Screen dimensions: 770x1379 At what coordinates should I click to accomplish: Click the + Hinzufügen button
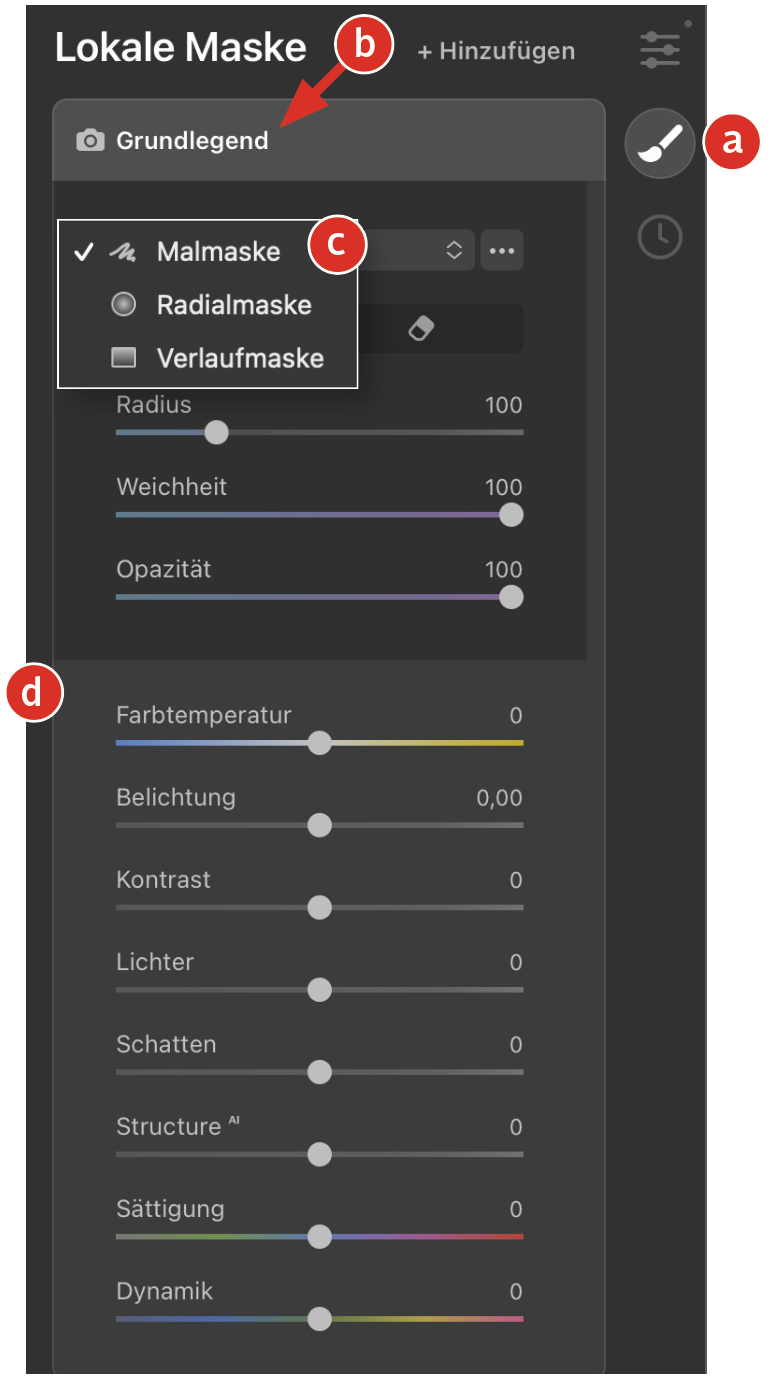pos(496,50)
